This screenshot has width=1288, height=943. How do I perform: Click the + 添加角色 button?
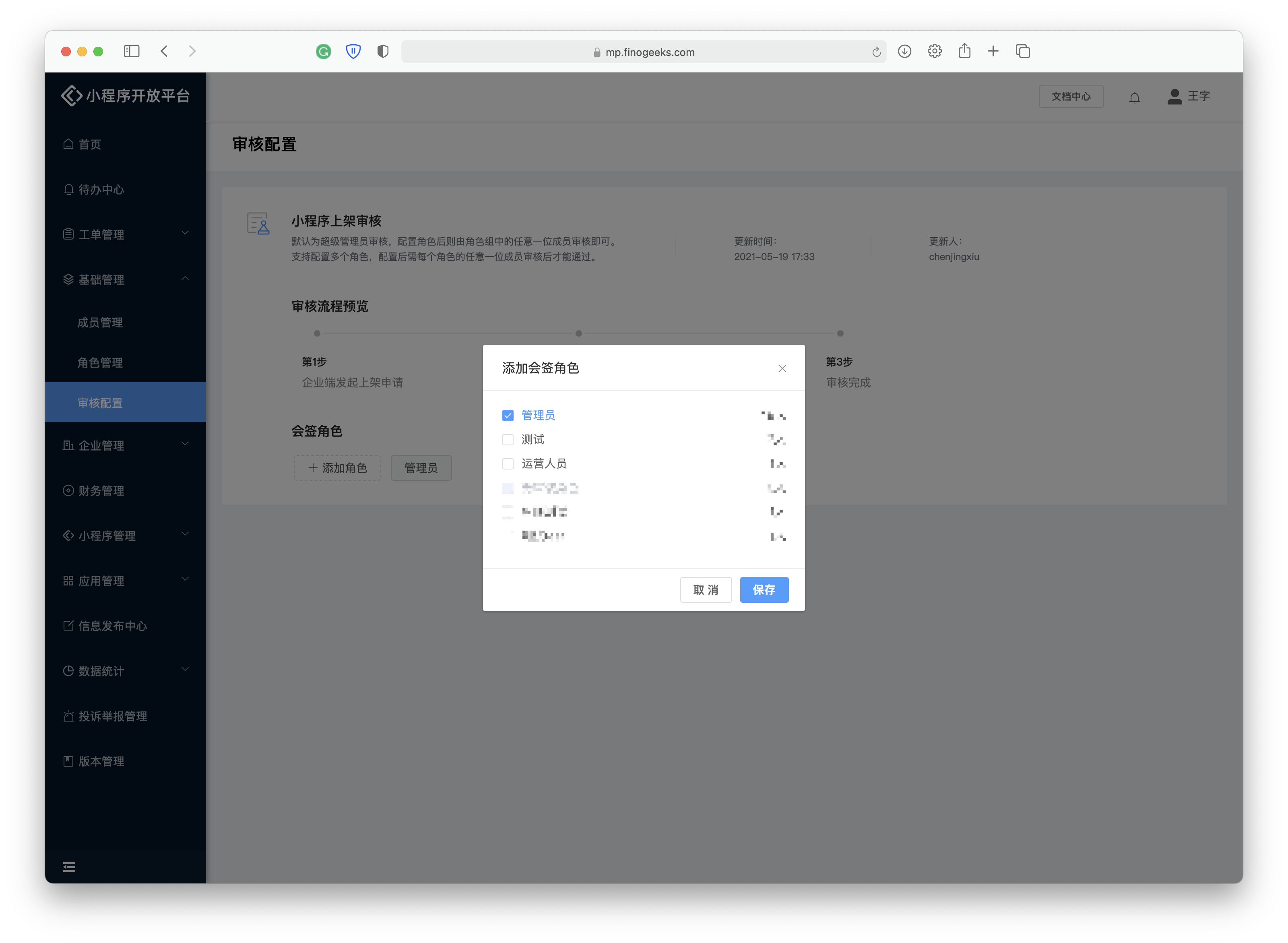click(x=337, y=467)
